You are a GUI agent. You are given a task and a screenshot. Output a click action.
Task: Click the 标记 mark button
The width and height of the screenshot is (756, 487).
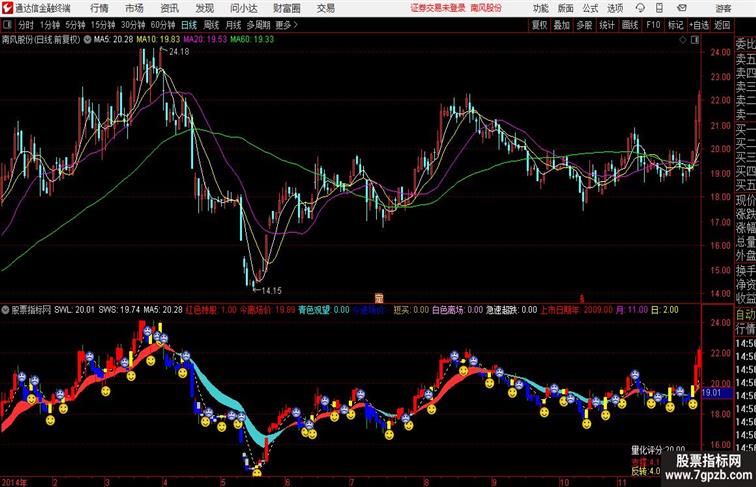(x=675, y=25)
